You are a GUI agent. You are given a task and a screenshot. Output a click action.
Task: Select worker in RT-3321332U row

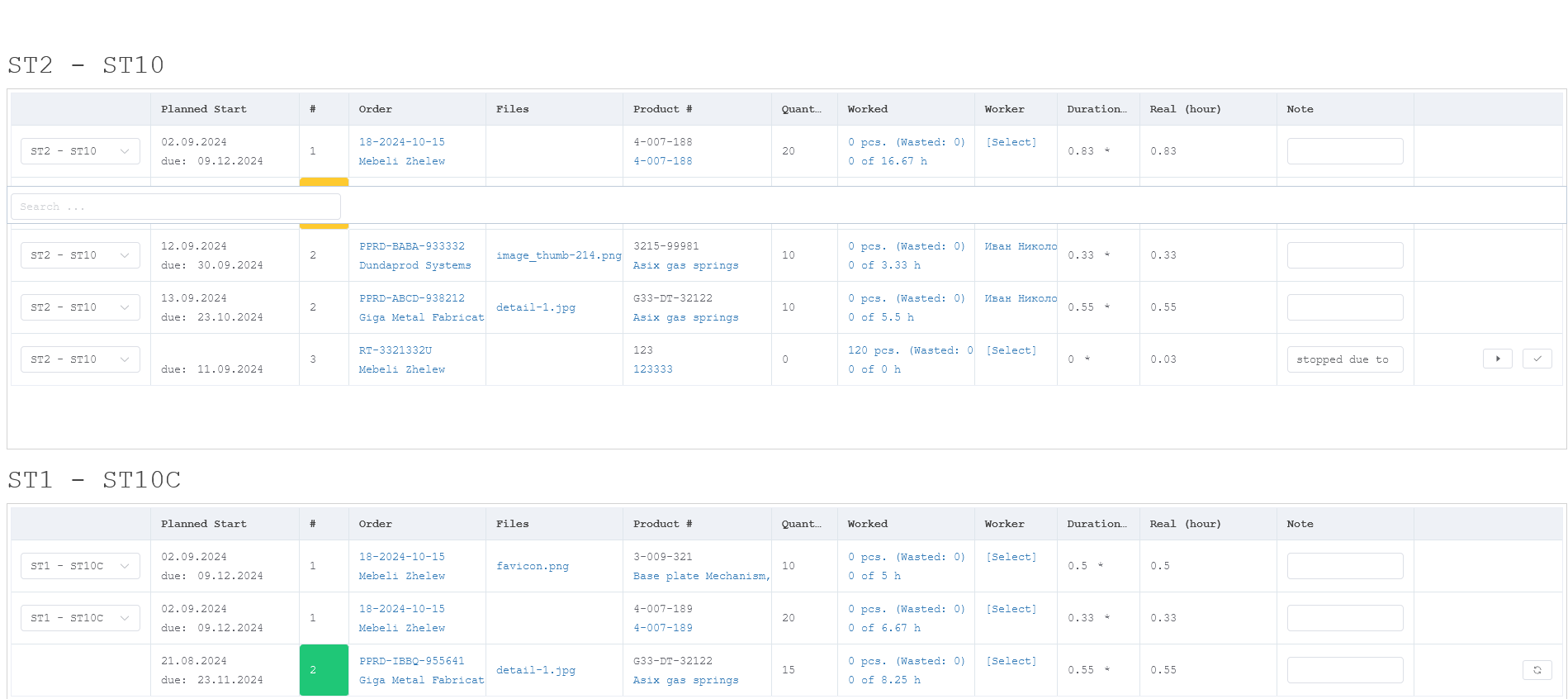(x=1011, y=350)
